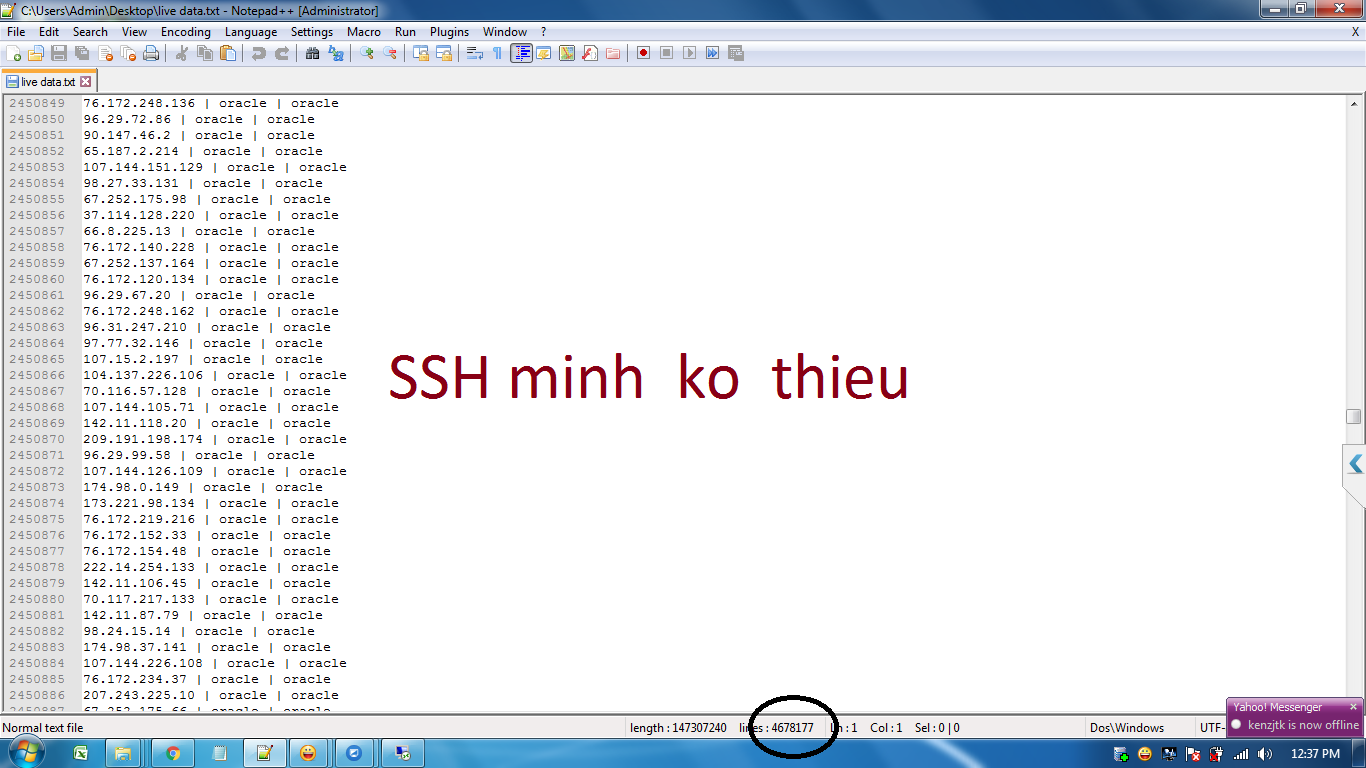Click the Playback macro icon
The image size is (1366, 768).
click(690, 53)
